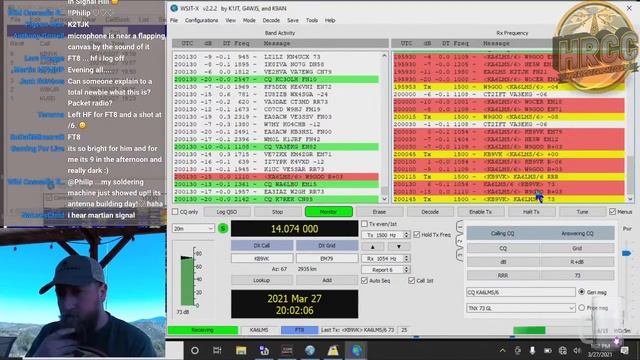Image resolution: width=640 pixels, height=360 pixels.
Task: Click the R+dB message button
Action: tap(577, 262)
